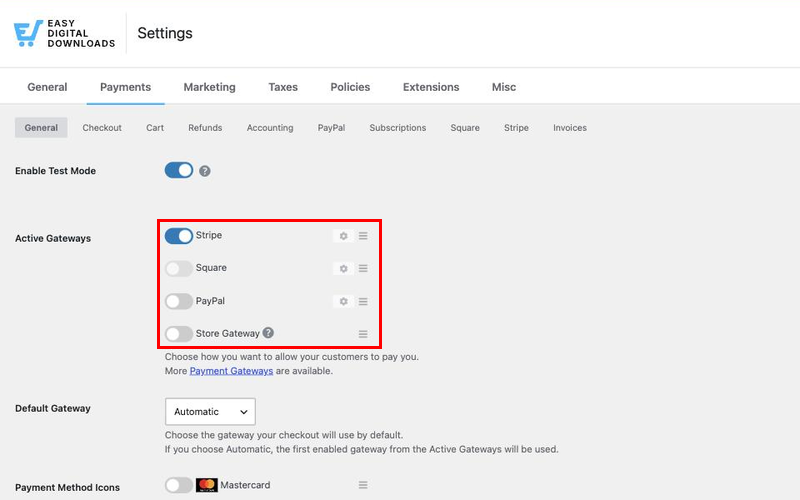Click the Store Gateway label
This screenshot has width=800, height=500.
coord(228,334)
